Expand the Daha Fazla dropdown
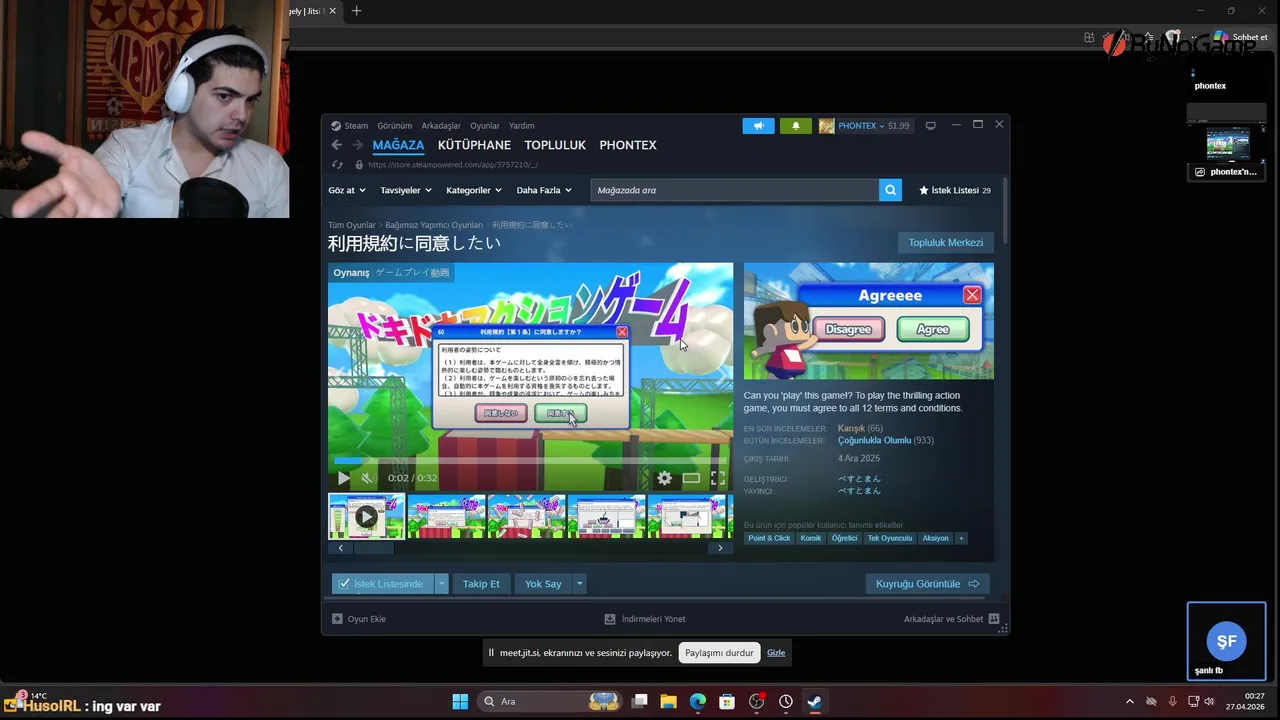The image size is (1280, 720). point(544,190)
